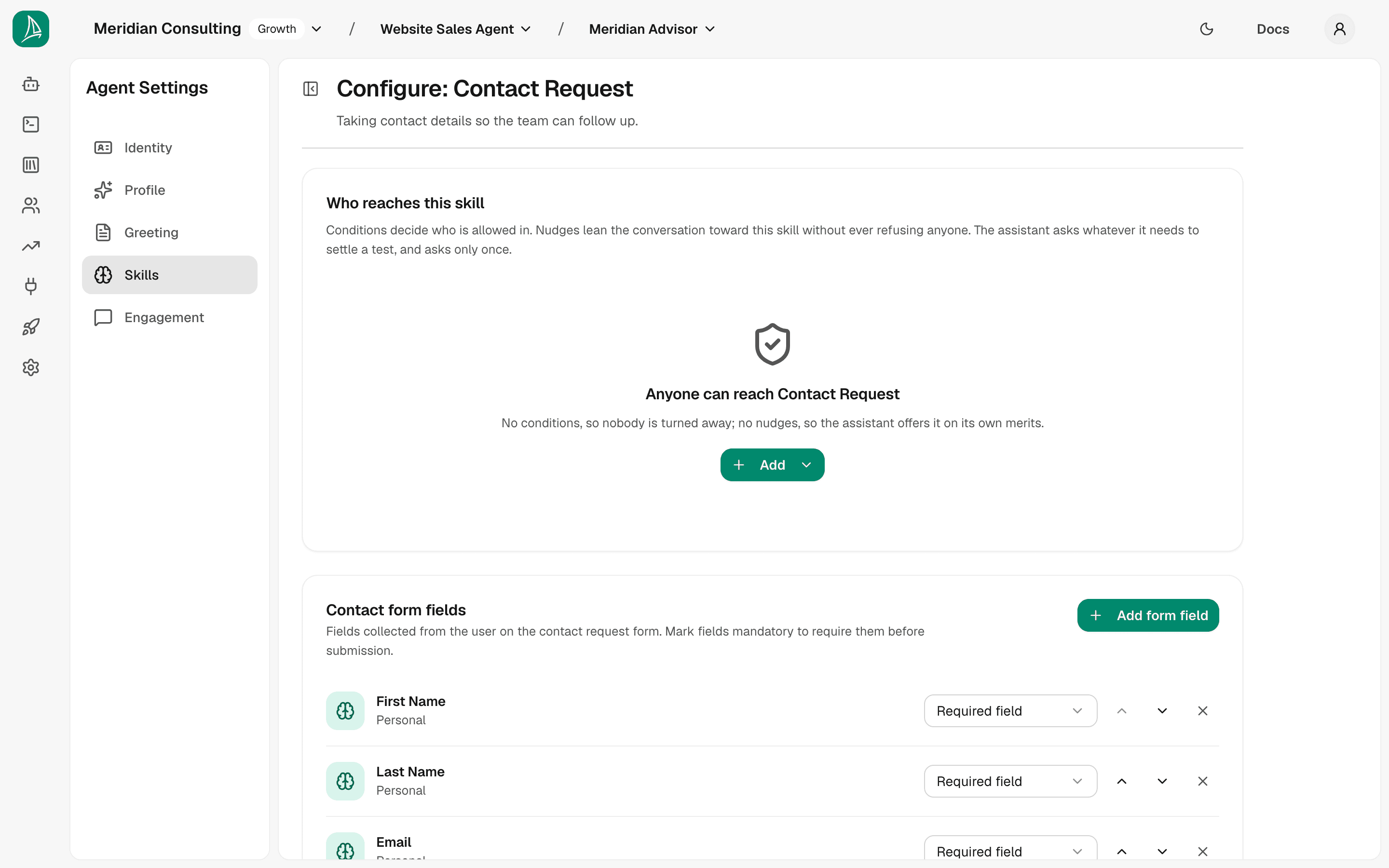Go to Greeting settings
Viewport: 1389px width, 868px height.
pyautogui.click(x=170, y=232)
